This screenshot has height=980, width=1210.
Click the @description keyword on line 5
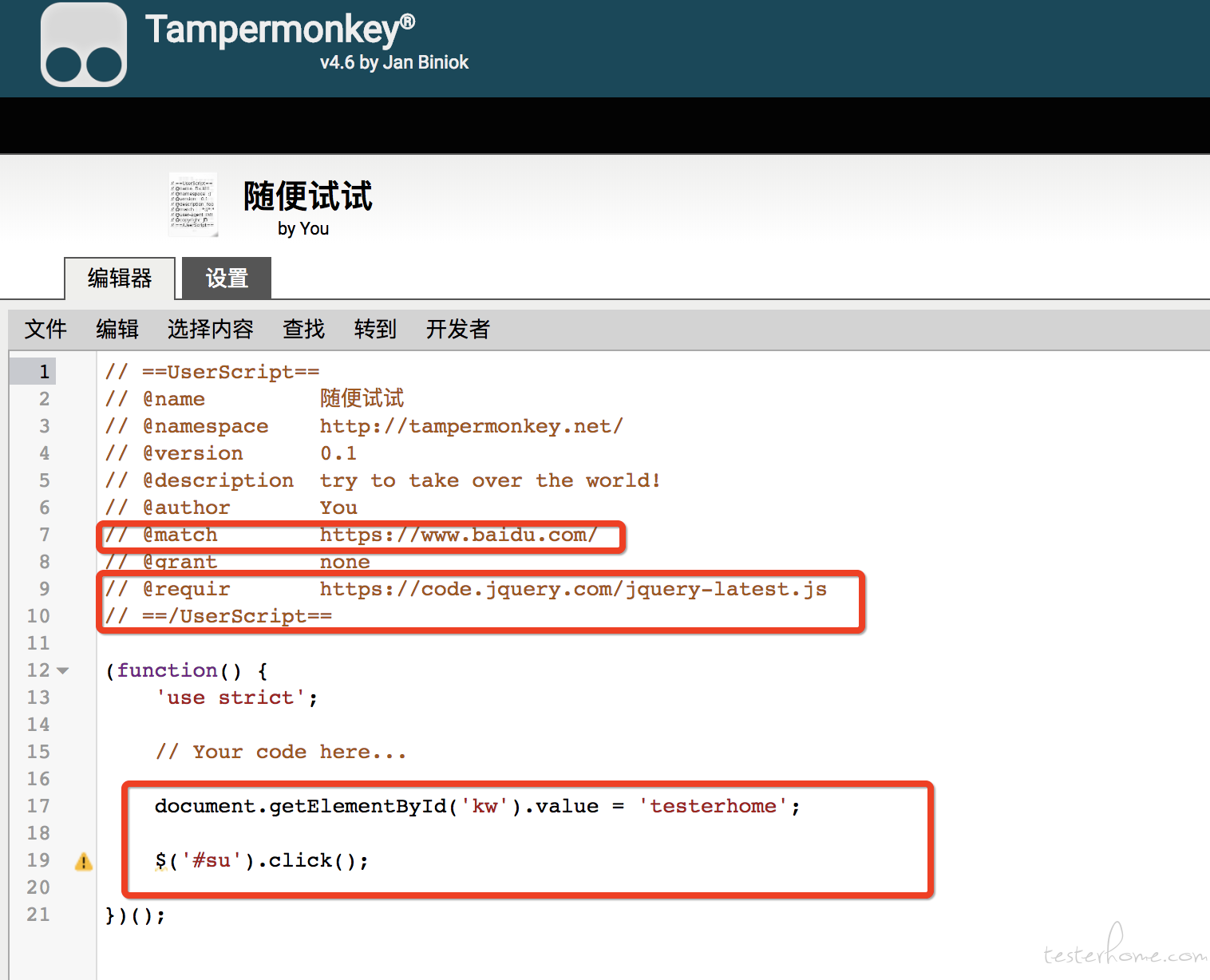coord(218,480)
